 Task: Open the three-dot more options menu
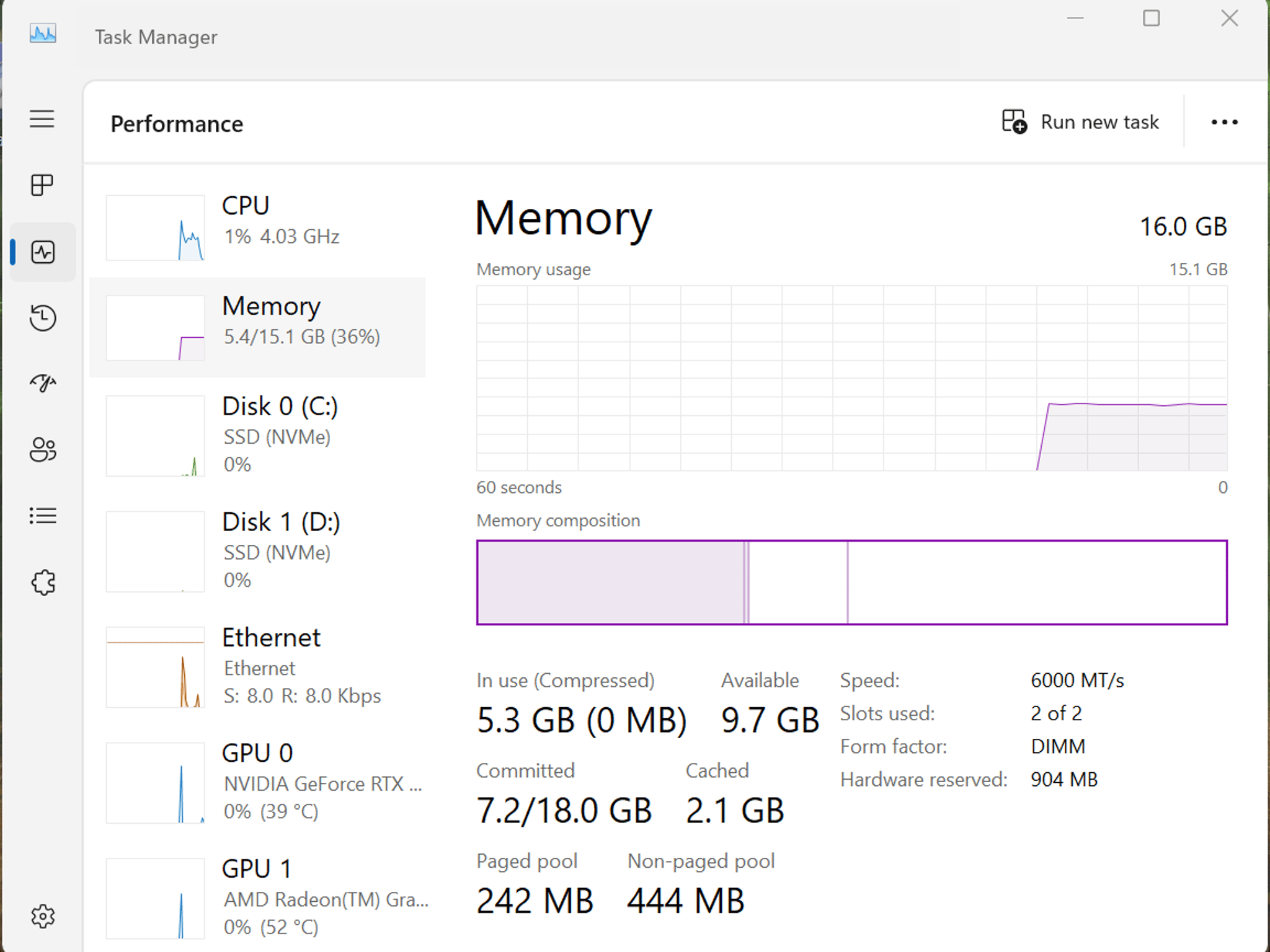(x=1224, y=122)
